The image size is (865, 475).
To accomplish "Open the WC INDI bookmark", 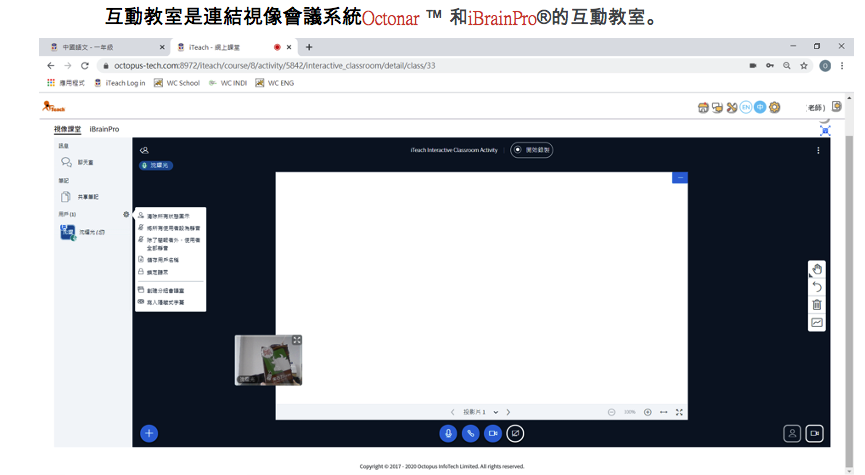I will point(228,83).
